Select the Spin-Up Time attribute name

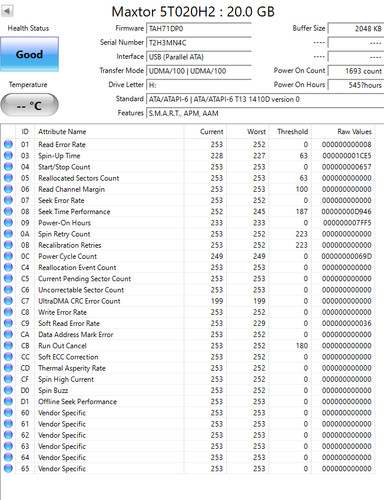59,156
